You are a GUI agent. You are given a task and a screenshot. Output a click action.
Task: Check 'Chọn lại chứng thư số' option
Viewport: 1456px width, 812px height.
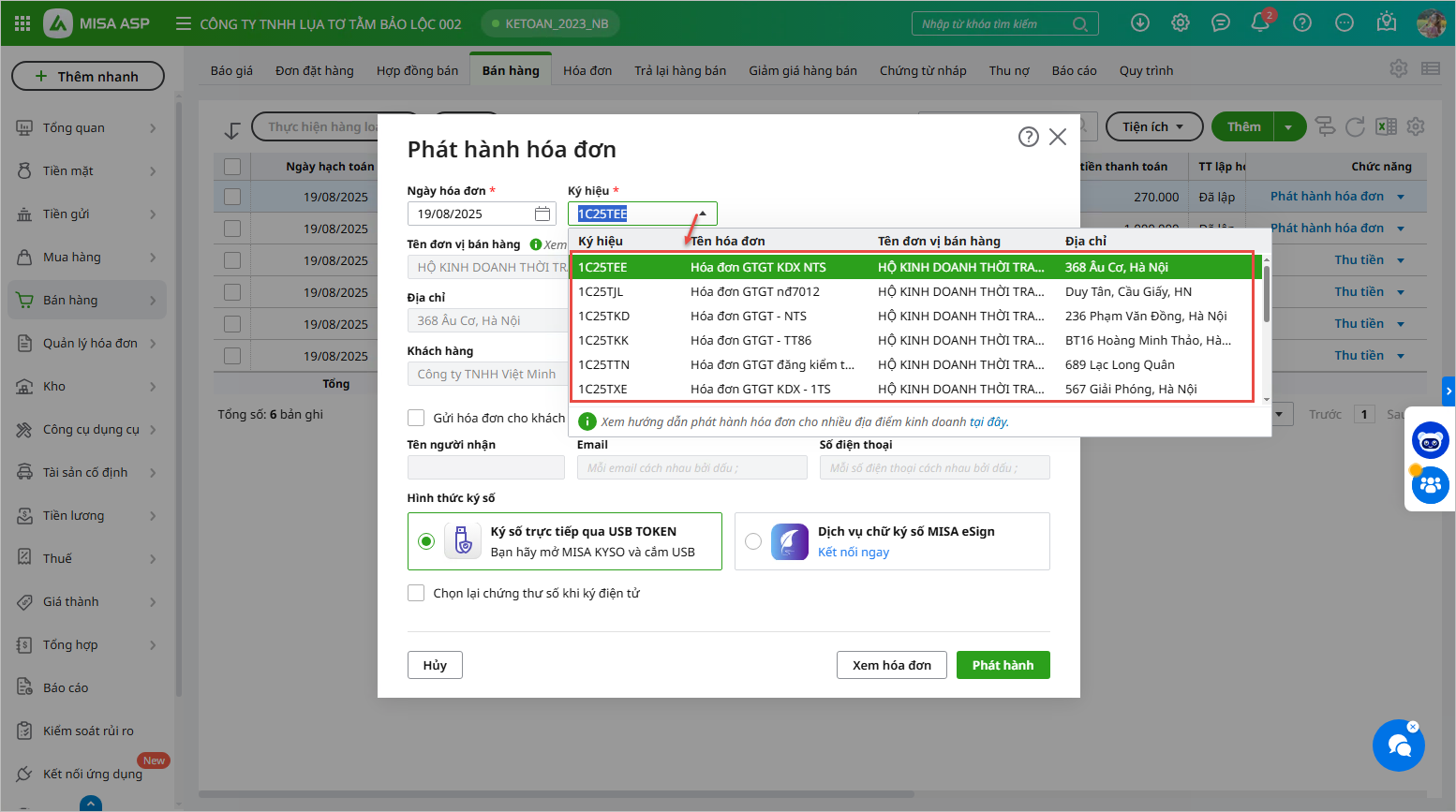pos(416,593)
